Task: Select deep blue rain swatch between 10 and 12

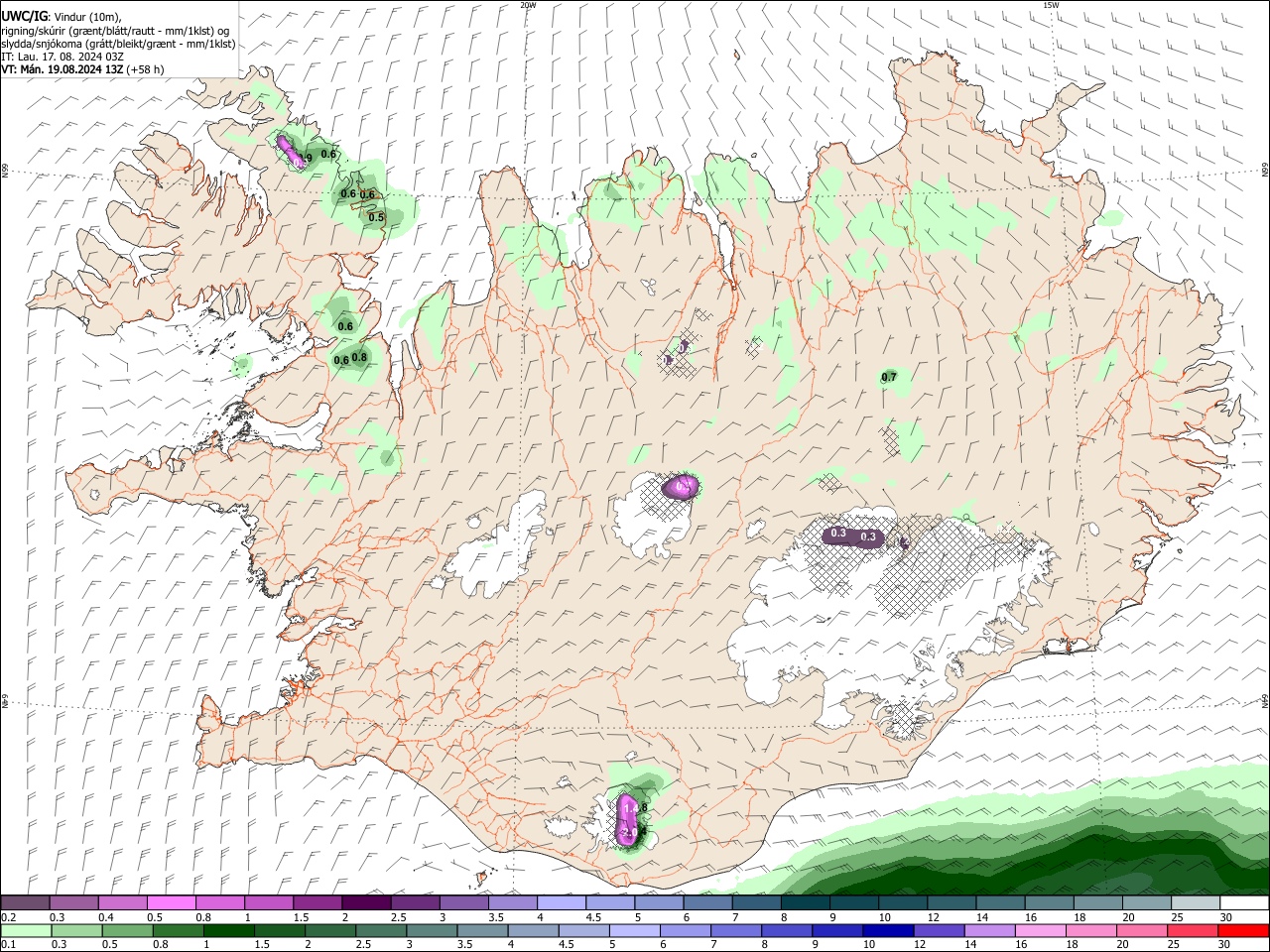Action: tap(887, 930)
